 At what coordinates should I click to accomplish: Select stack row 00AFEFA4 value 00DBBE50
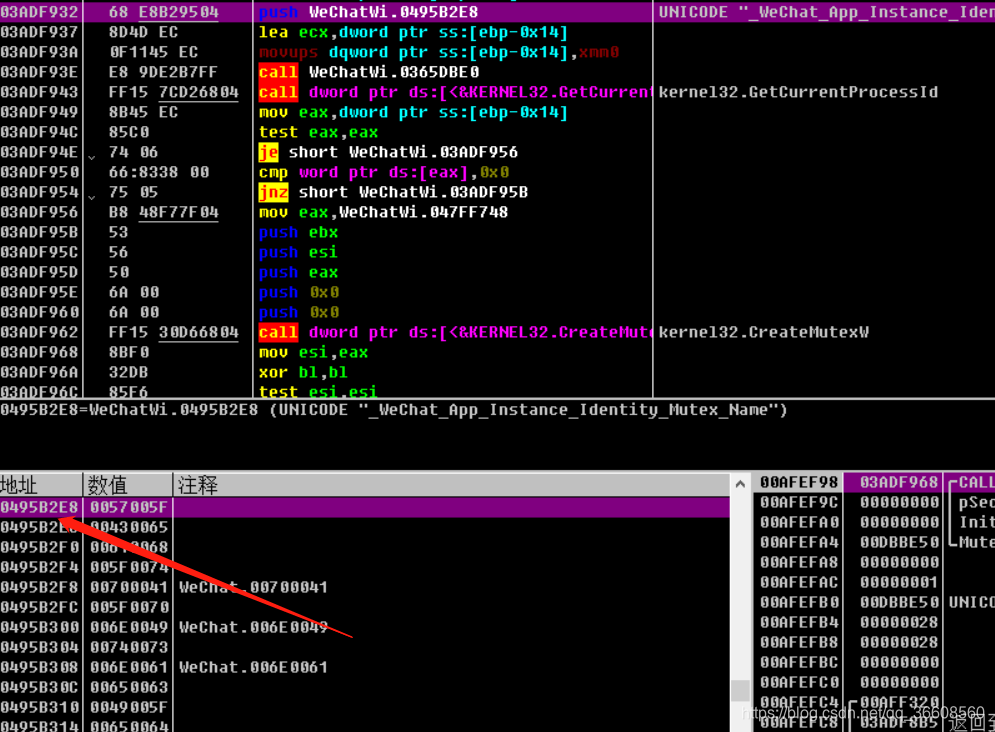click(874, 542)
